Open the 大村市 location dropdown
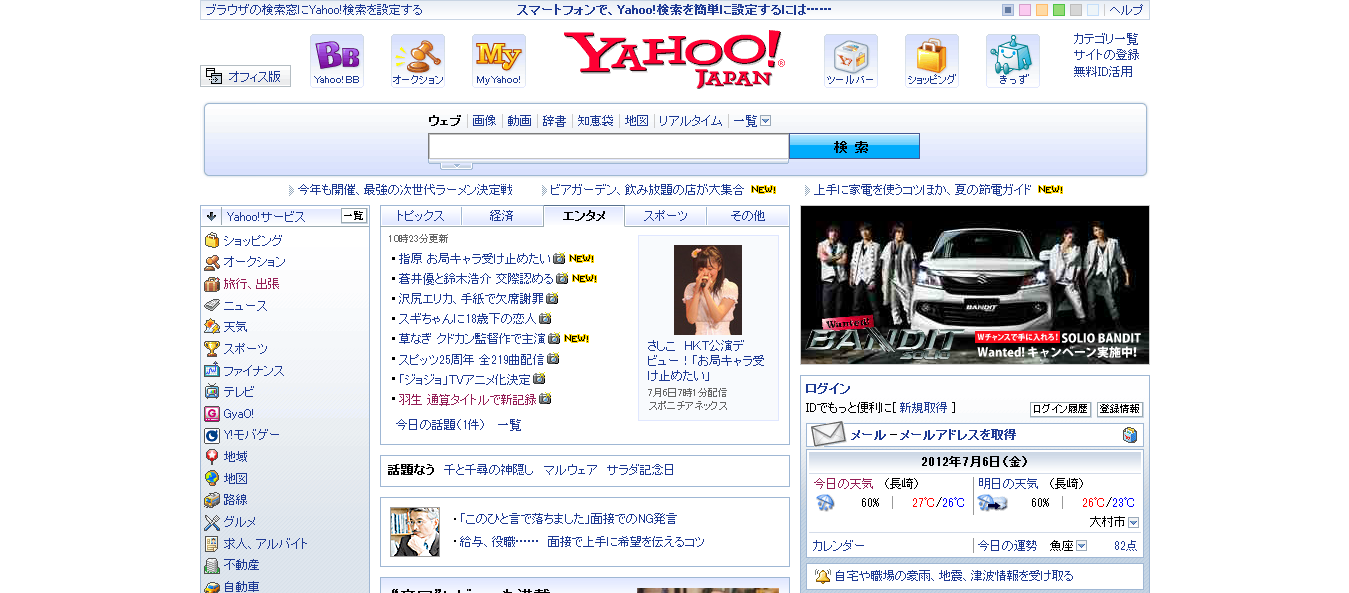Image resolution: width=1349 pixels, height=593 pixels. pyautogui.click(x=1133, y=522)
